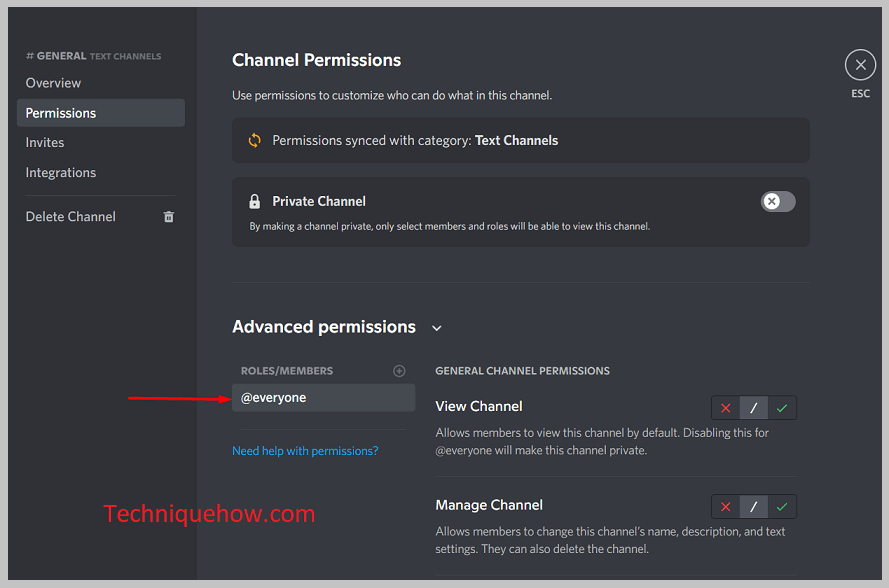The height and width of the screenshot is (588, 889).
Task: Click the plus icon next to Roles/Members
Action: [399, 371]
